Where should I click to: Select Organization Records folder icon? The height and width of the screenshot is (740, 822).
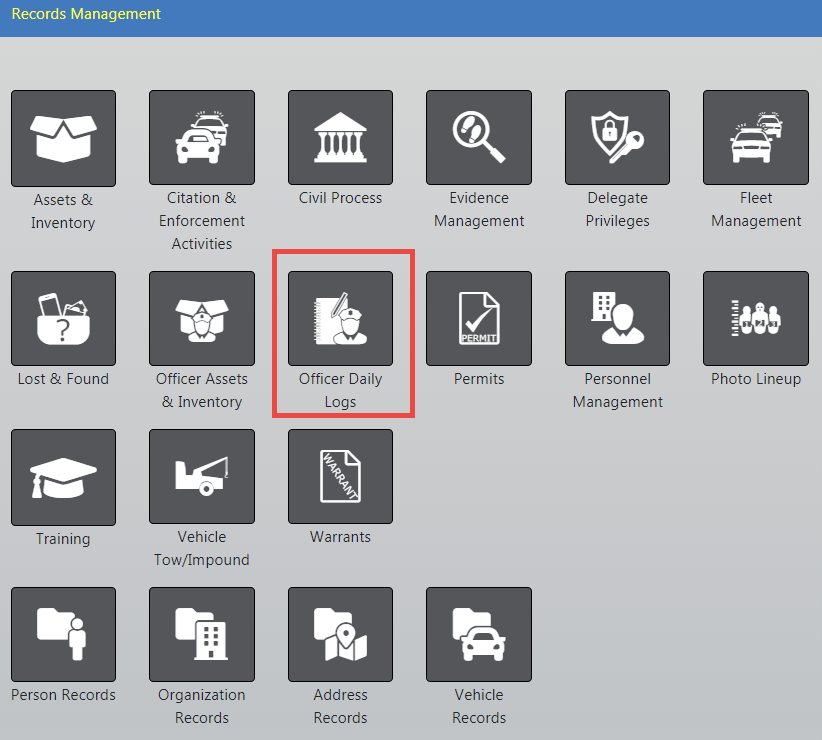(x=202, y=634)
